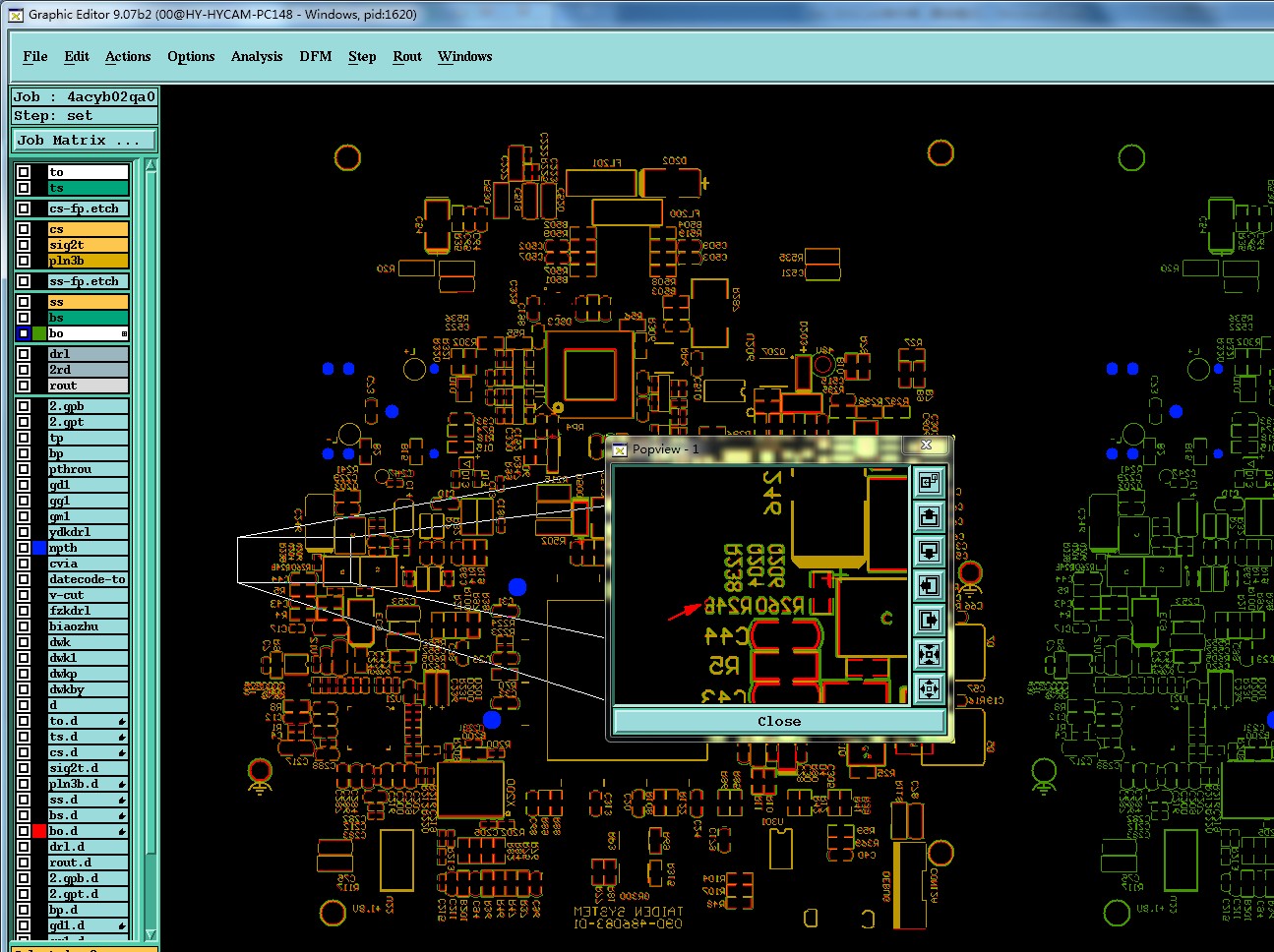Zoom in Popview with inward-arrows icon

coord(929,654)
